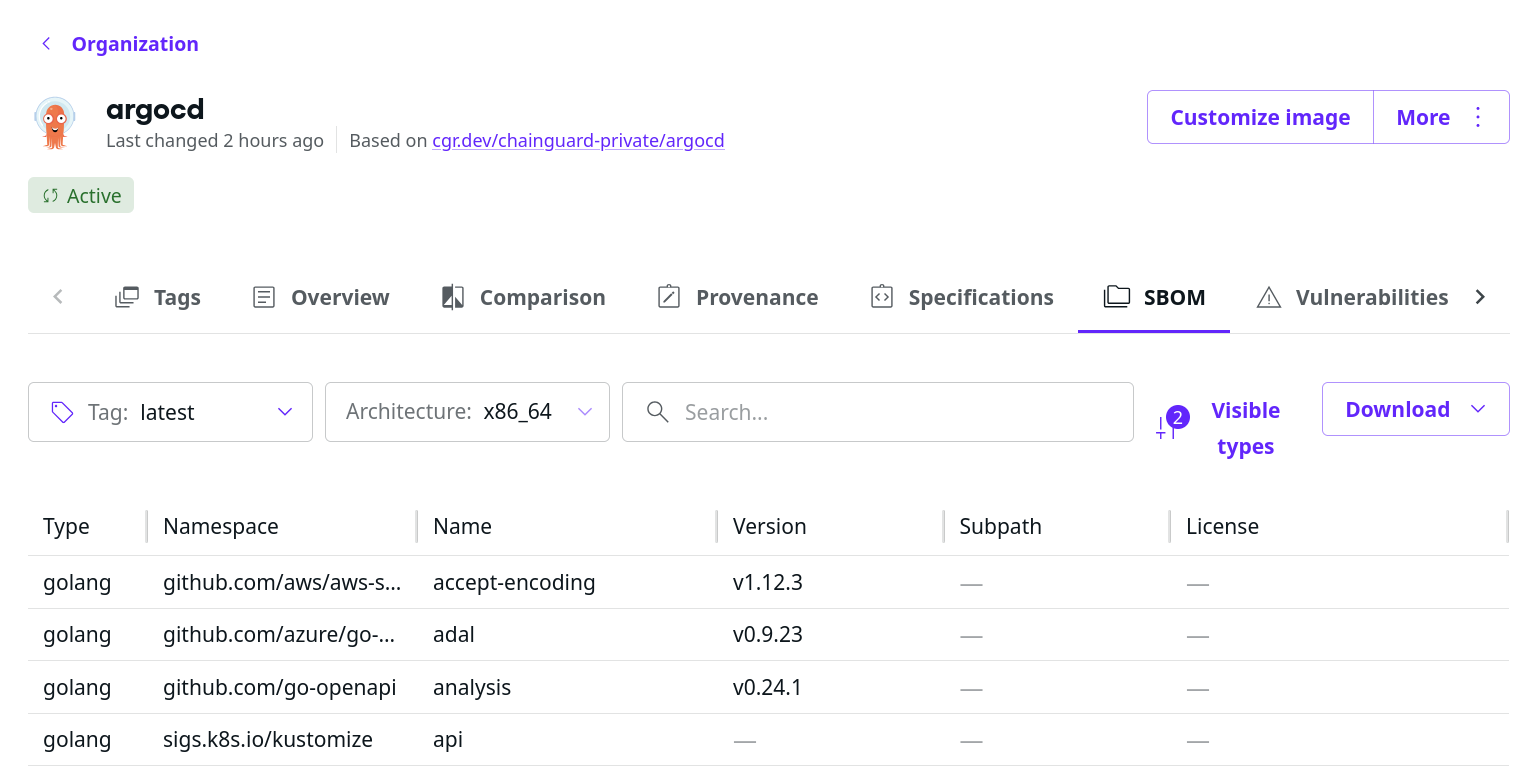Open the Visible types filter icon with badge
The width and height of the screenshot is (1537, 777).
[x=1170, y=425]
